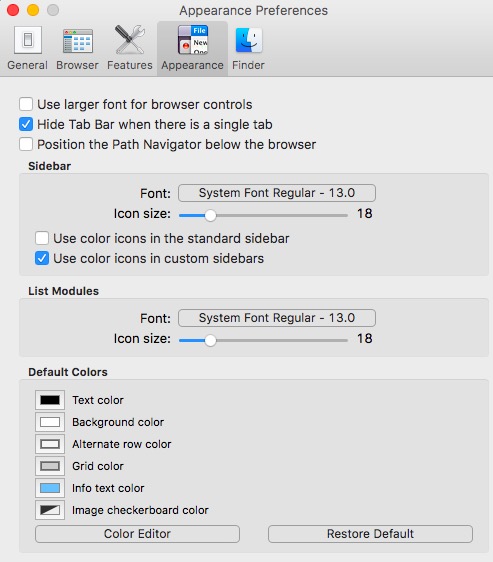The width and height of the screenshot is (493, 562).
Task: Uncheck Hide Tab Bar when single tab
Action: pos(26,124)
